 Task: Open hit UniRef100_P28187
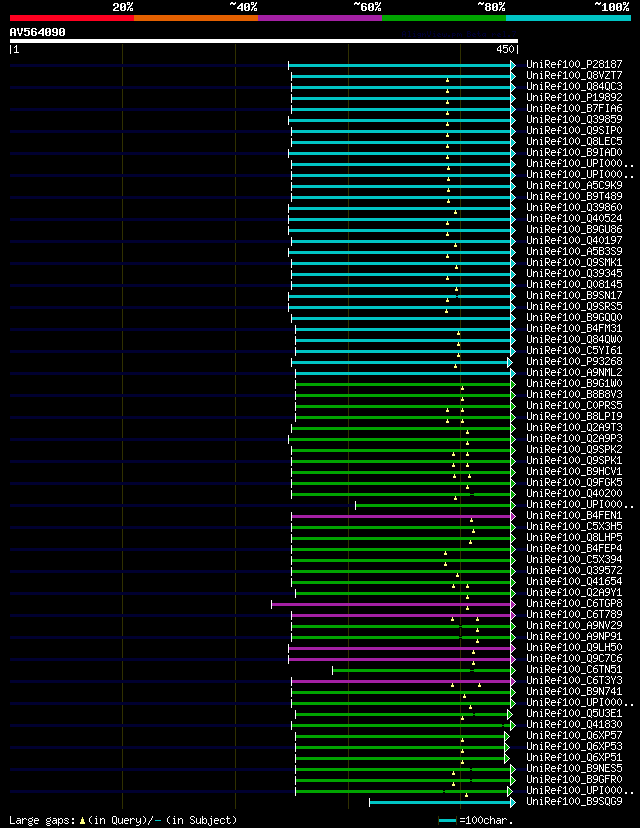(x=574, y=64)
